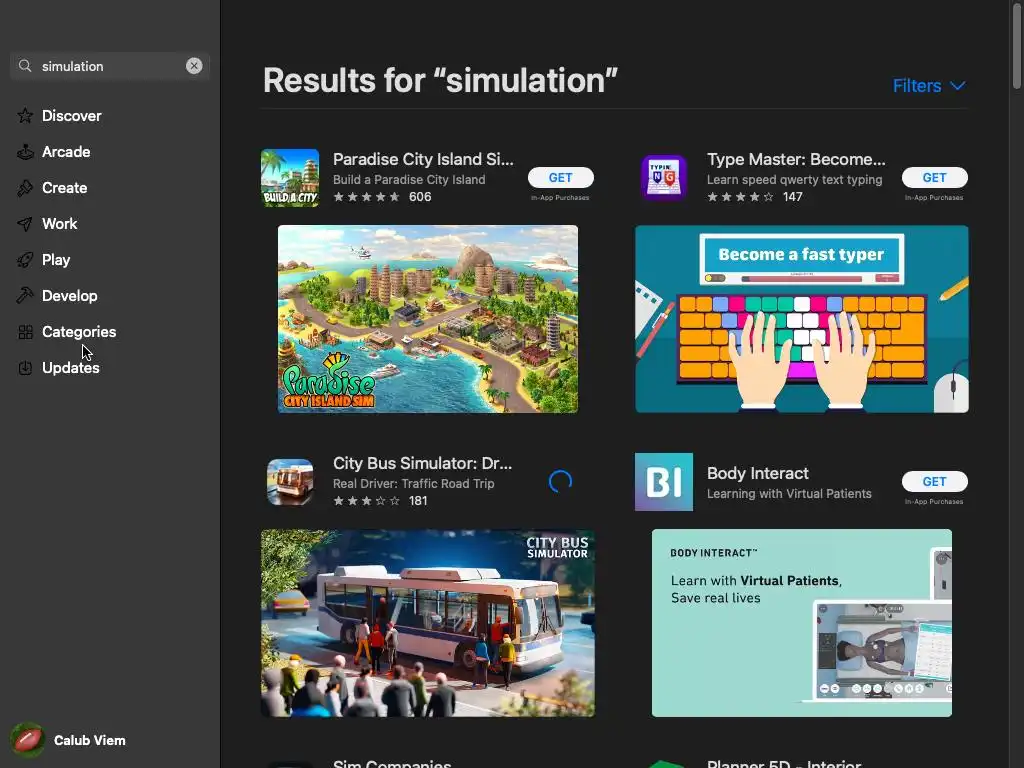This screenshot has width=1024, height=768.
Task: Go to the Arcade section
Action: coord(66,152)
